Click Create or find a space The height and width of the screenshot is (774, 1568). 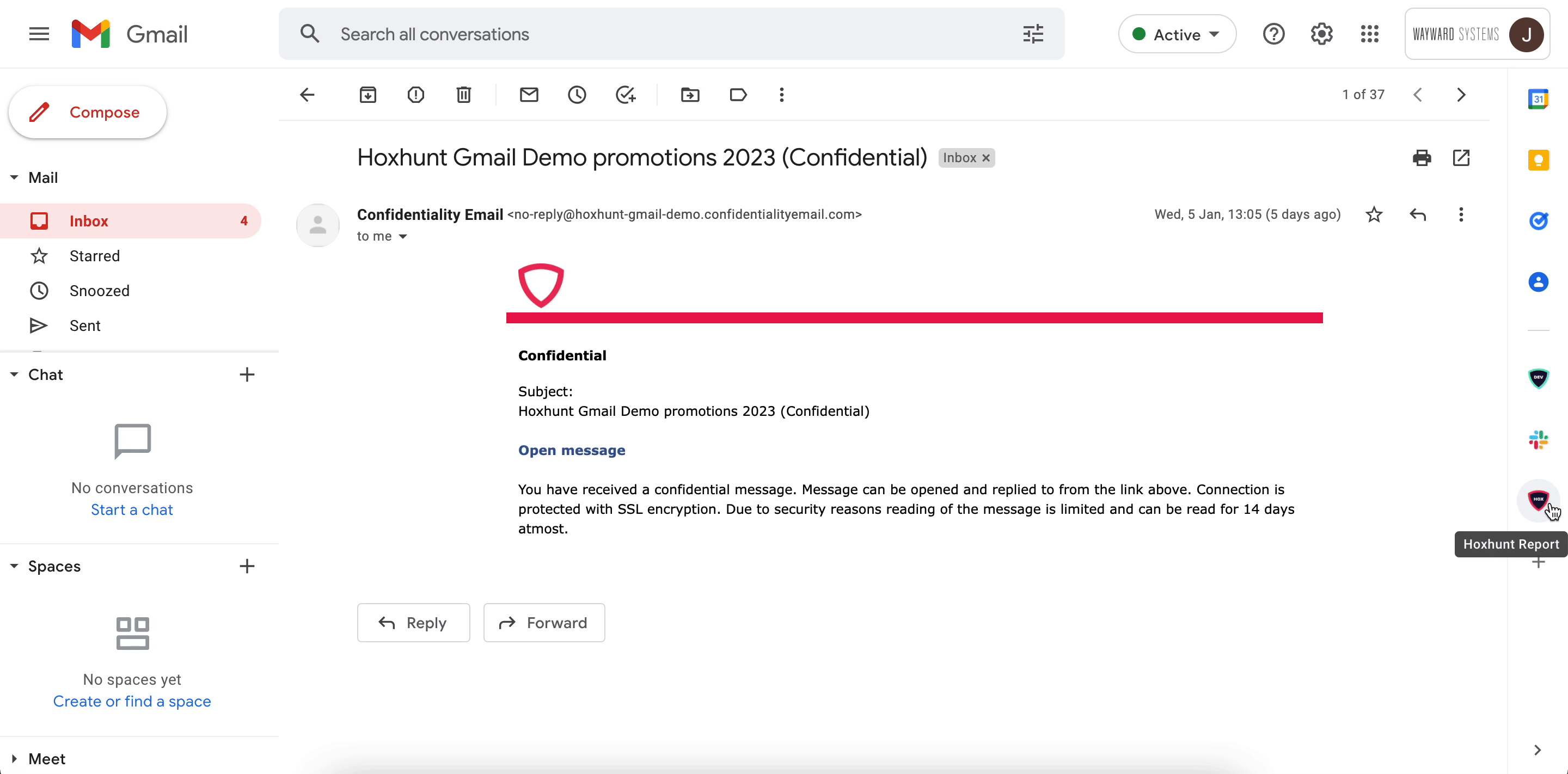coord(131,702)
